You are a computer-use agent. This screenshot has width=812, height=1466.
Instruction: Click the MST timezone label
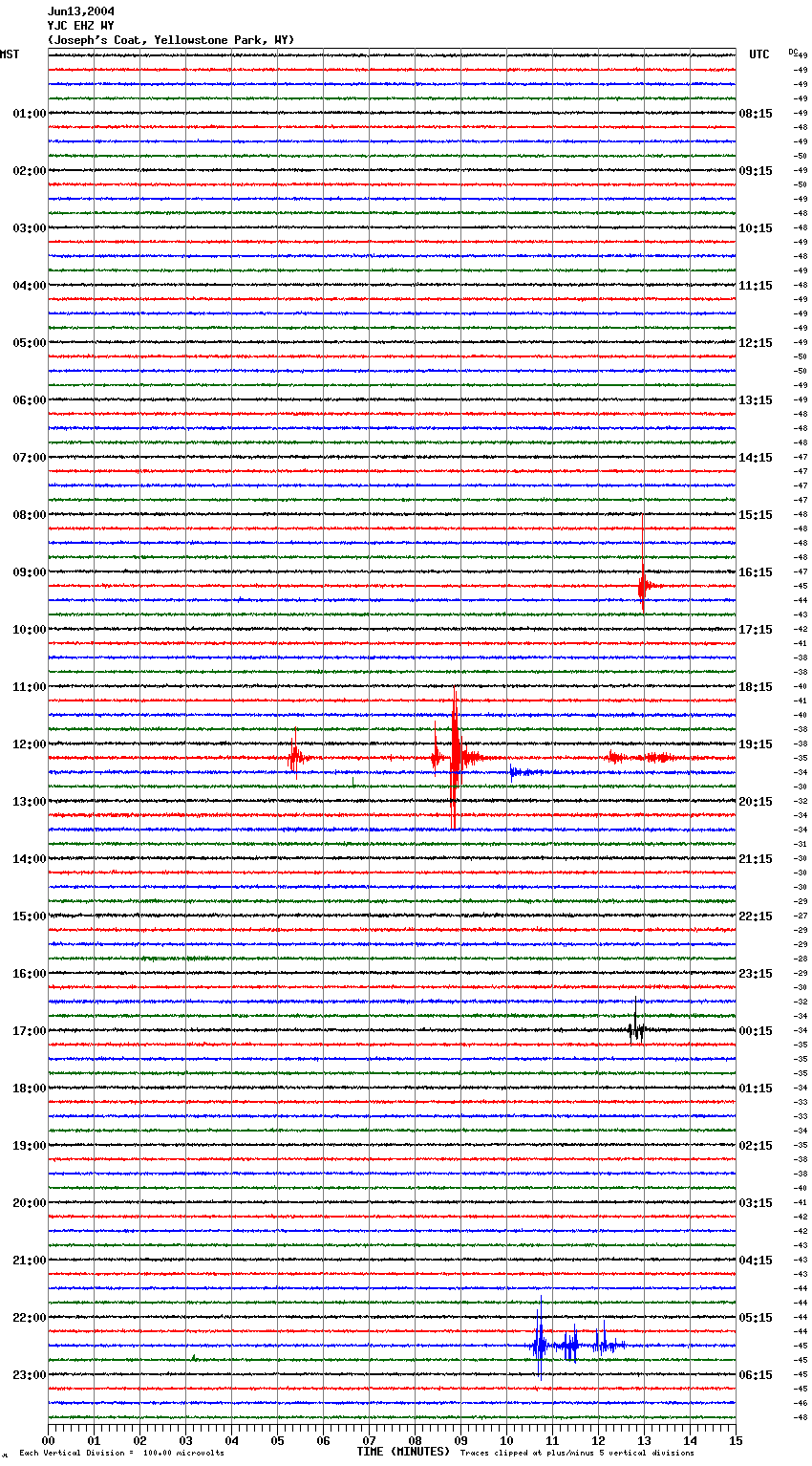coord(10,54)
